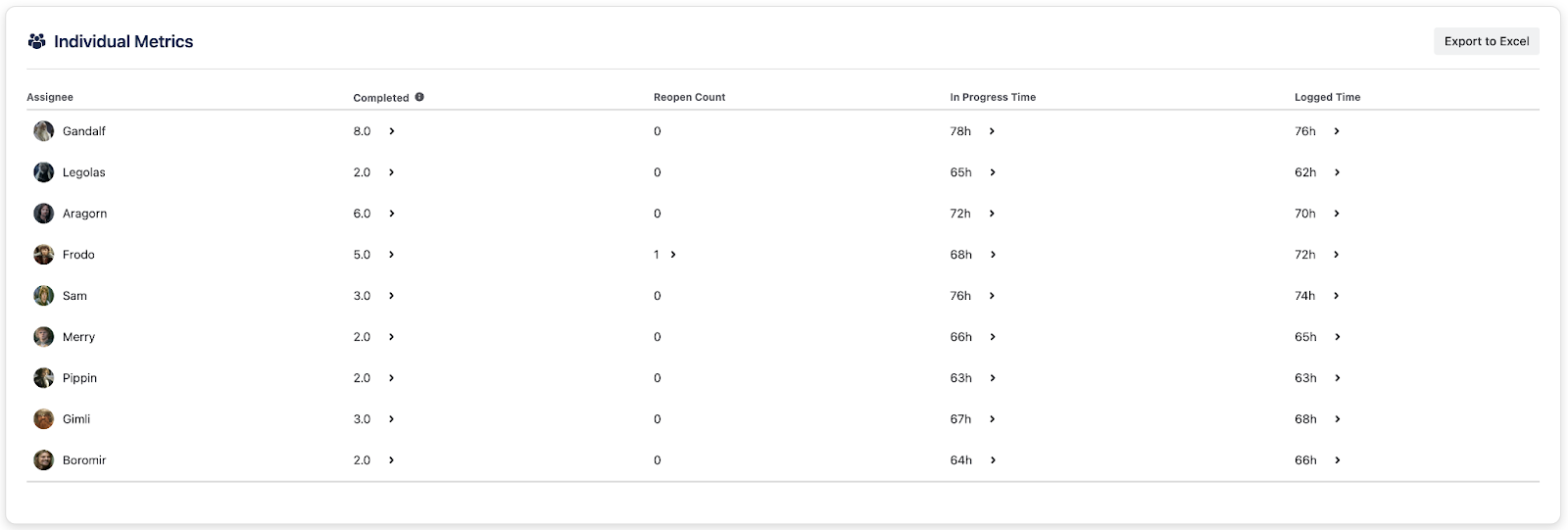Screen dimensions: 1568x530
Task: Select the name Gandalf
Action: pos(84,131)
